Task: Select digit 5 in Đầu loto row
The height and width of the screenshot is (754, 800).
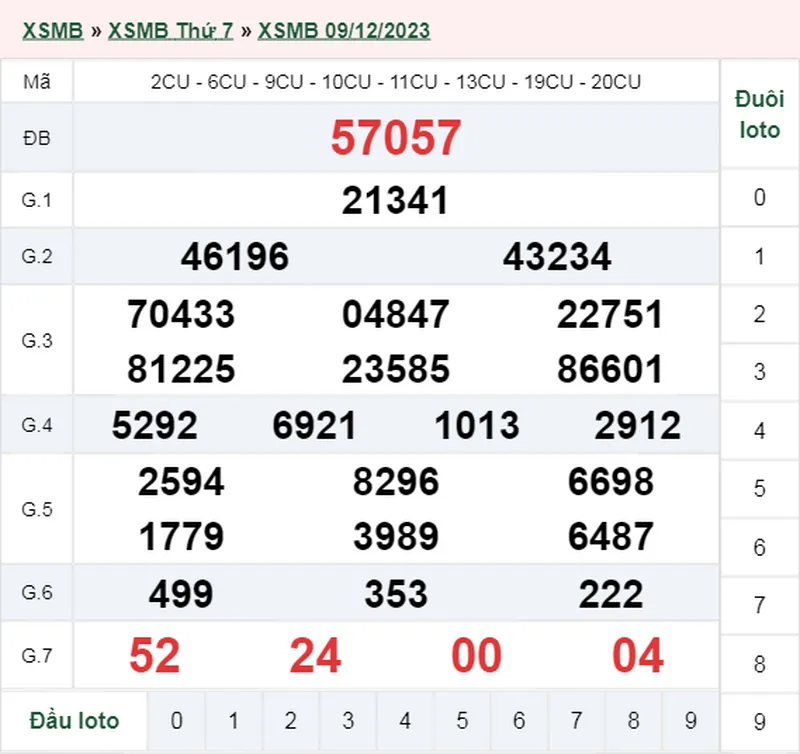Action: pyautogui.click(x=462, y=720)
